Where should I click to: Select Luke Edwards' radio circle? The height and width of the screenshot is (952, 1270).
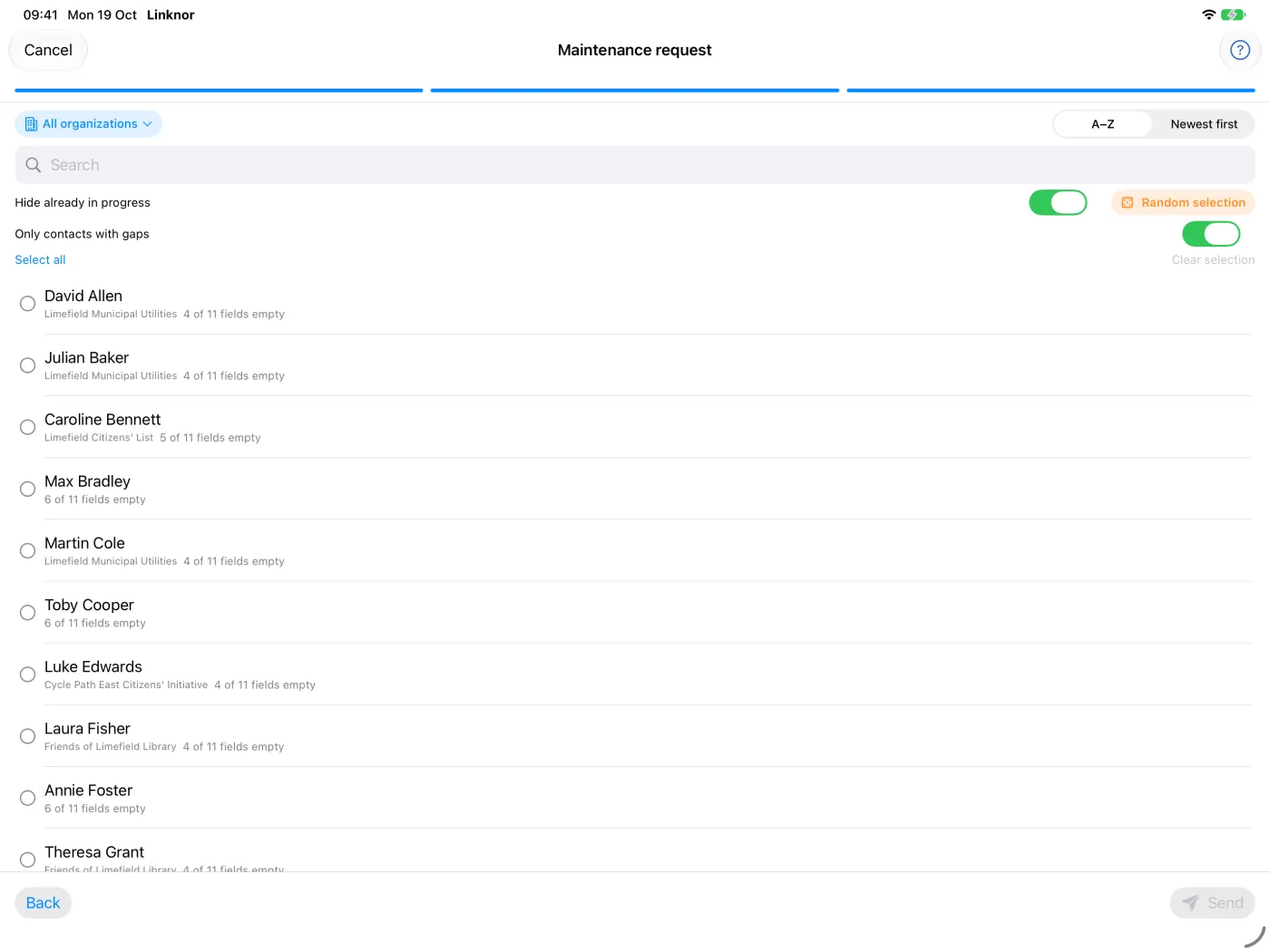(x=28, y=675)
